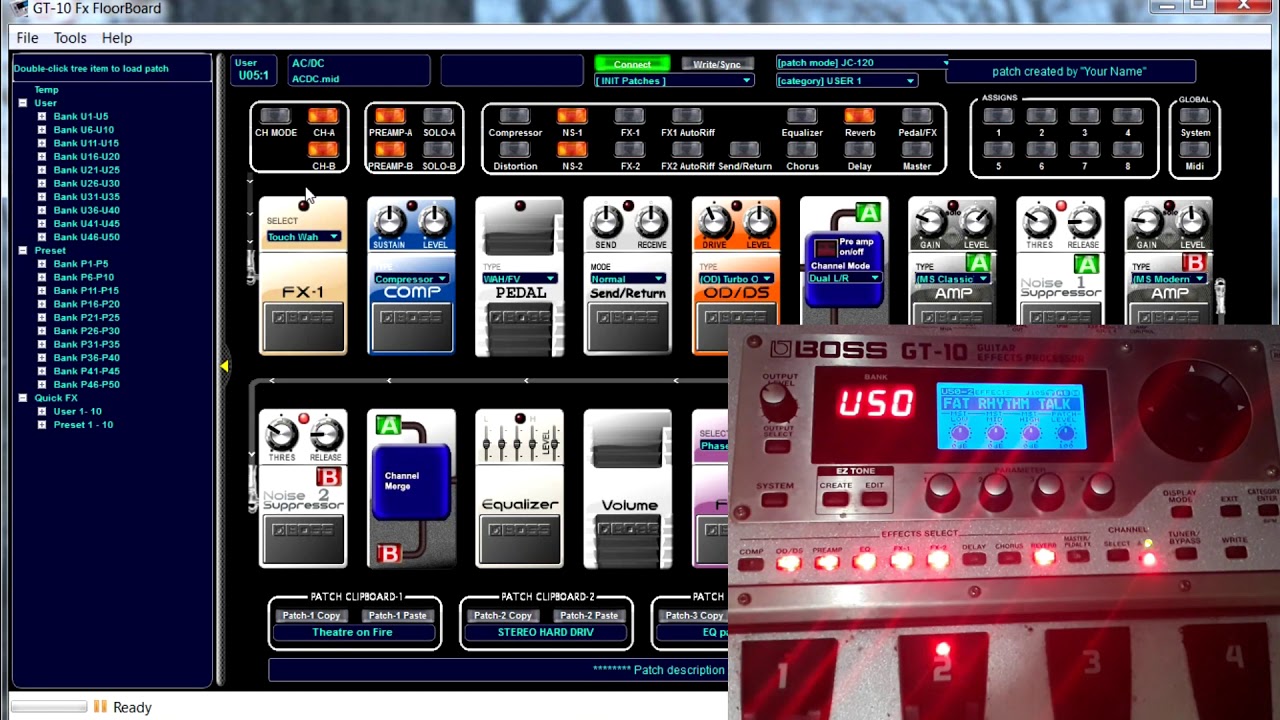Viewport: 1280px width, 720px height.
Task: Click the Equalizer pedal footswitch
Action: pyautogui.click(x=519, y=539)
